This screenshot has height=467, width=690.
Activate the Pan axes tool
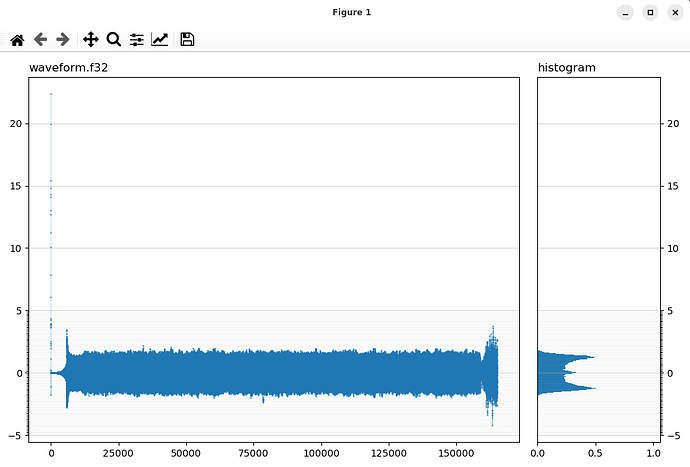tap(91, 40)
